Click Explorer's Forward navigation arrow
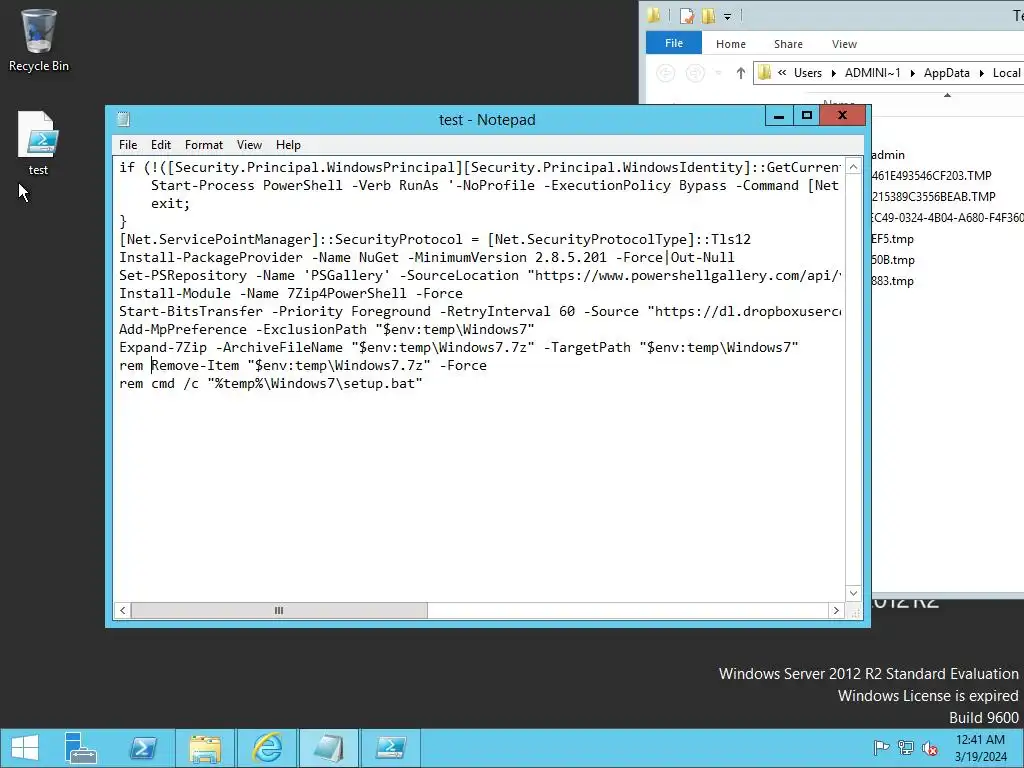The image size is (1024, 768). click(x=695, y=73)
